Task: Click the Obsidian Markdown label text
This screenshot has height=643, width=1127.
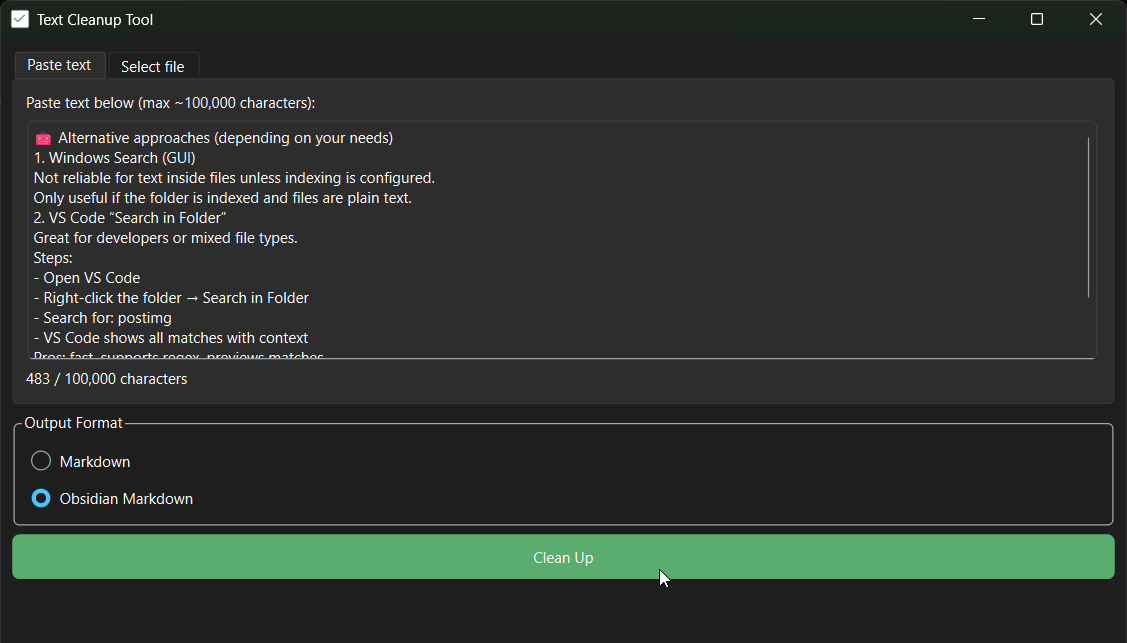Action: [126, 497]
